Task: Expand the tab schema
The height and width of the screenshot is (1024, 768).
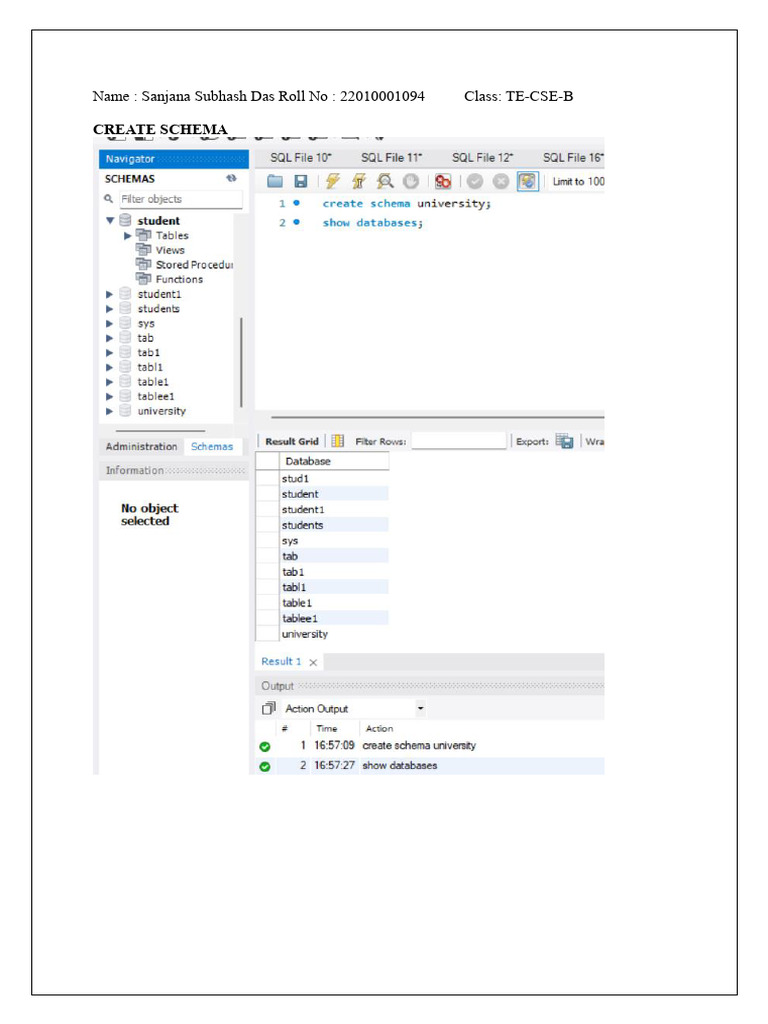Action: (110, 338)
